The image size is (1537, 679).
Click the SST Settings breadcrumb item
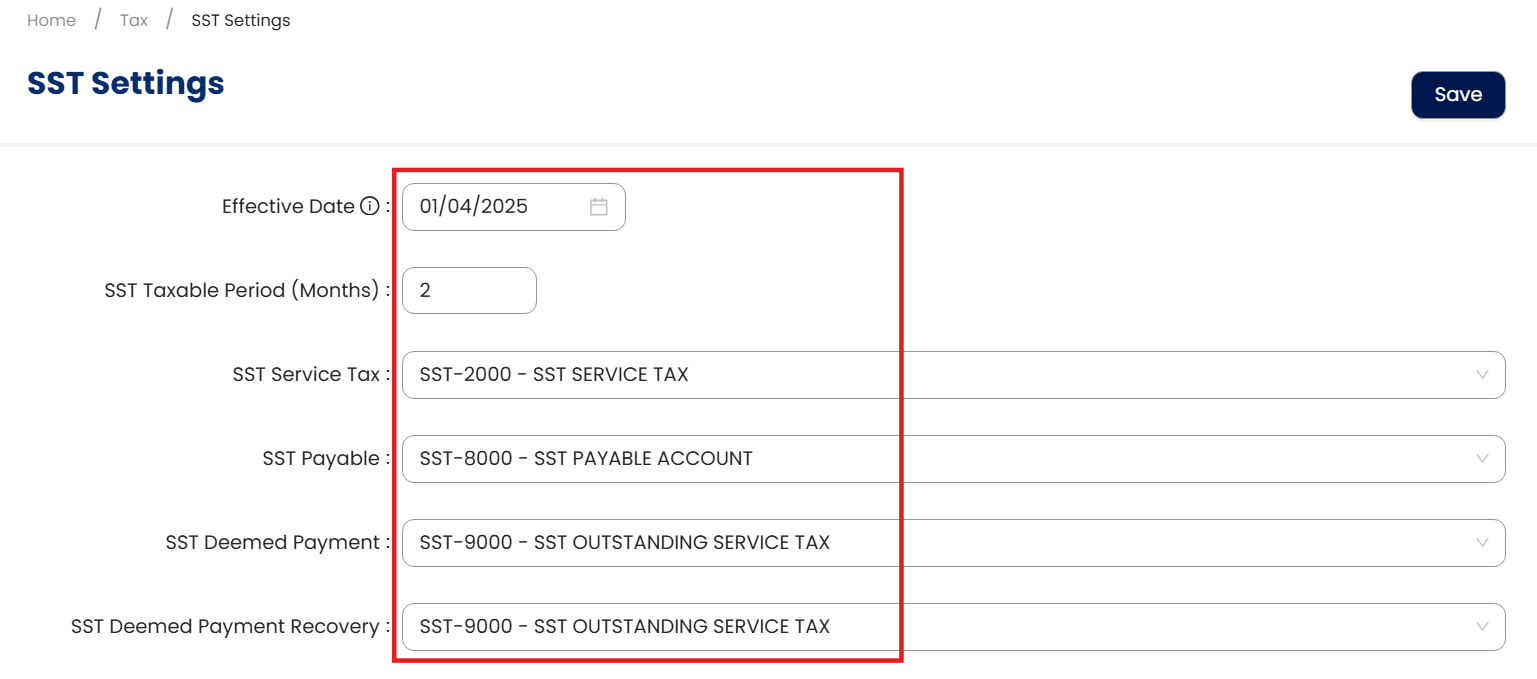[241, 20]
